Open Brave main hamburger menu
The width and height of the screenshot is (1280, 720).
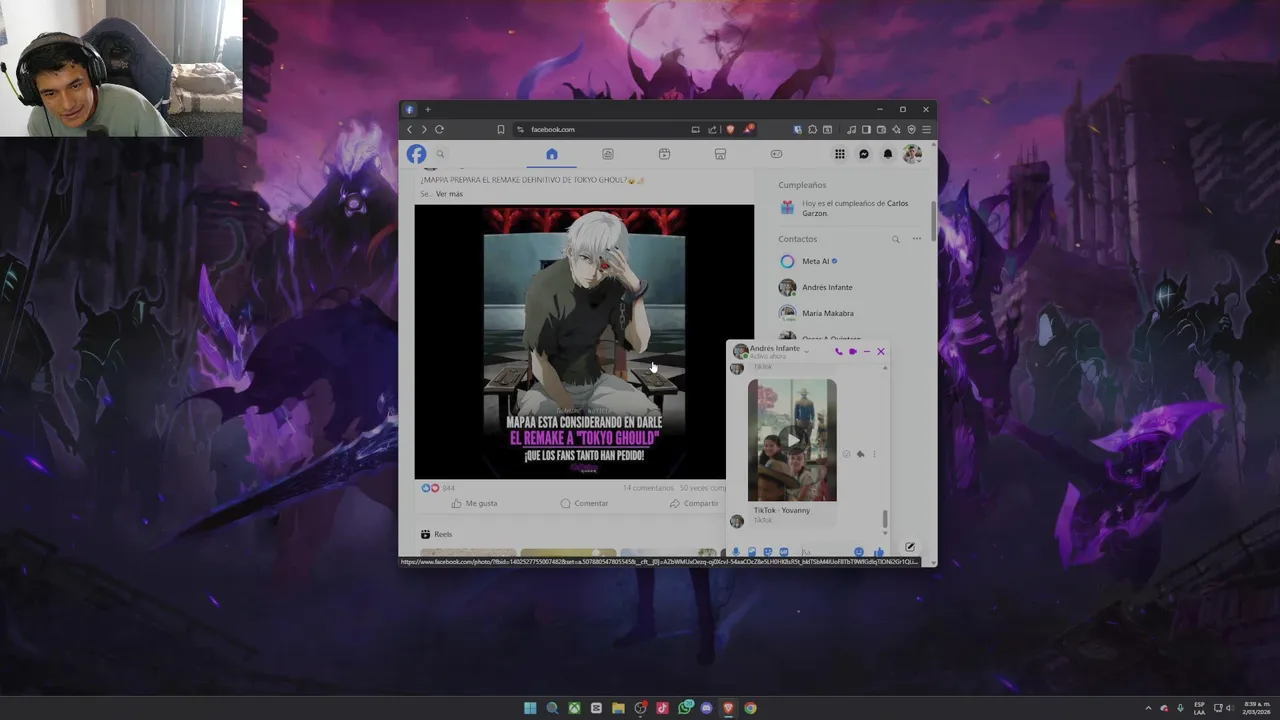click(x=926, y=129)
